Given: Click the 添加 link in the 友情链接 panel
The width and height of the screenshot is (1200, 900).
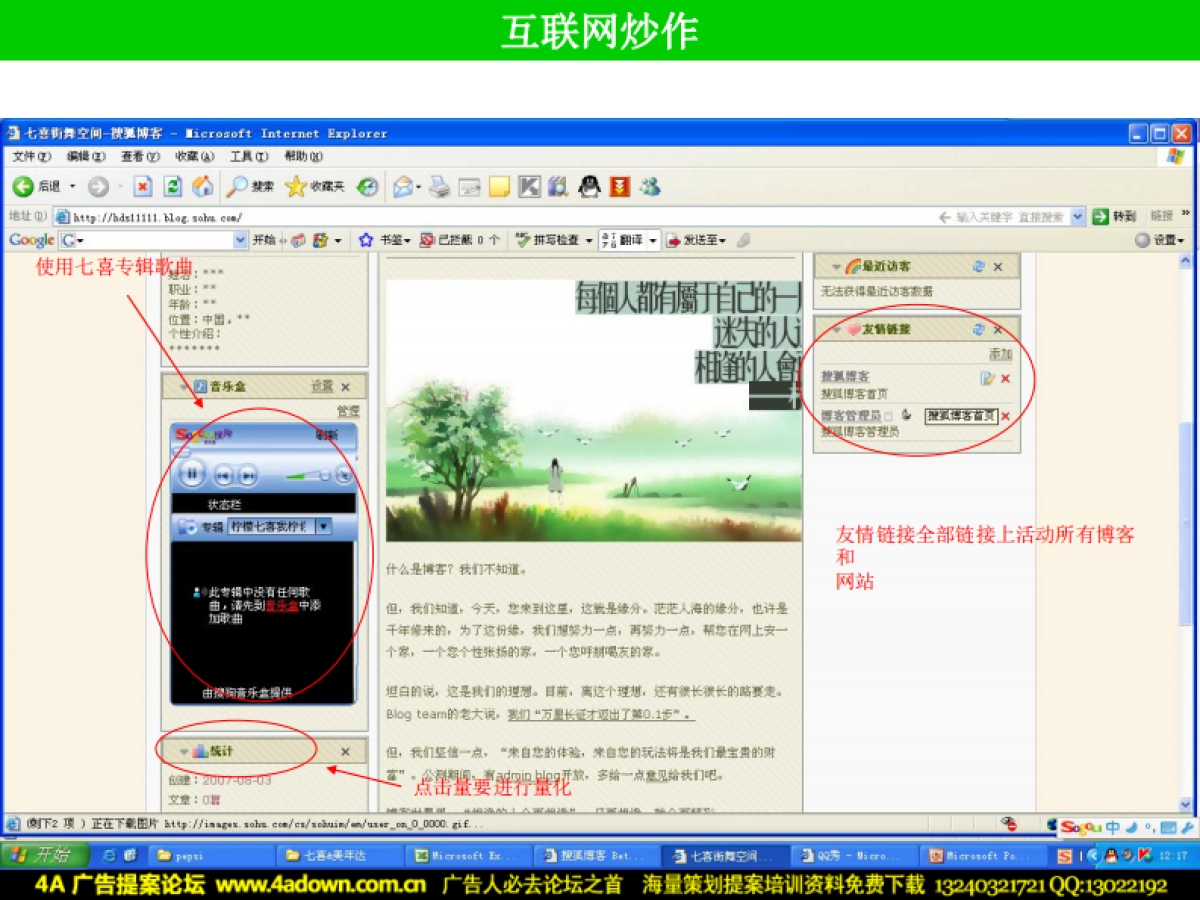Looking at the screenshot, I should (1001, 354).
